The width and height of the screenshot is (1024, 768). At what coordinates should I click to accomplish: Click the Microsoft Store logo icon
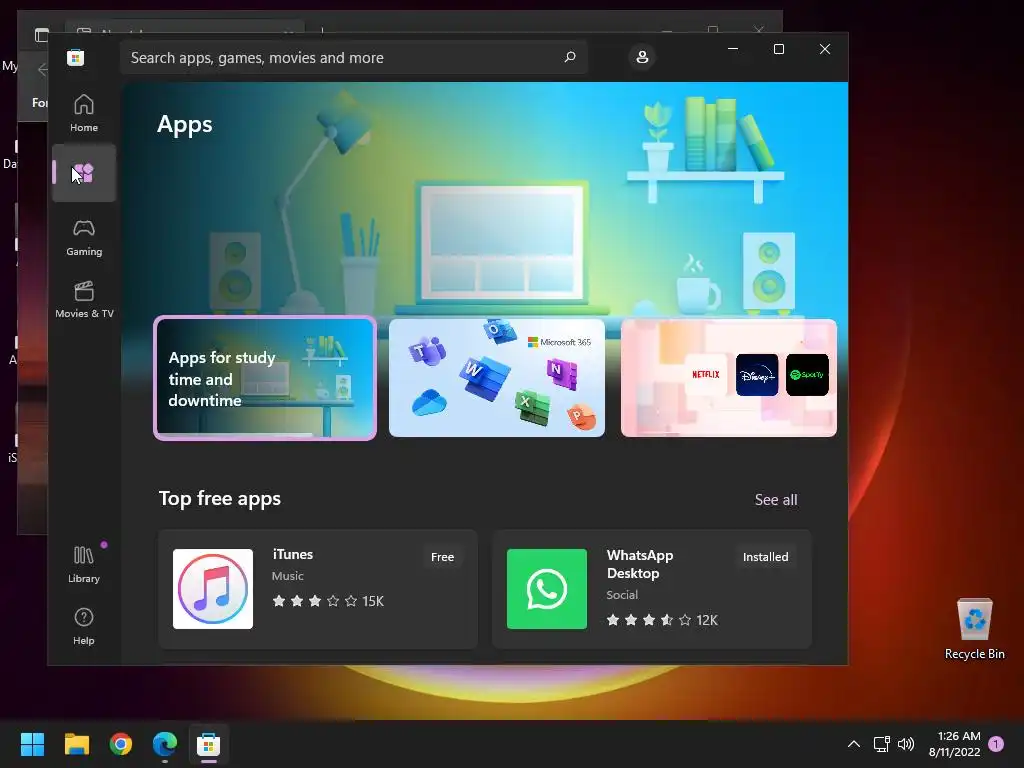[76, 57]
